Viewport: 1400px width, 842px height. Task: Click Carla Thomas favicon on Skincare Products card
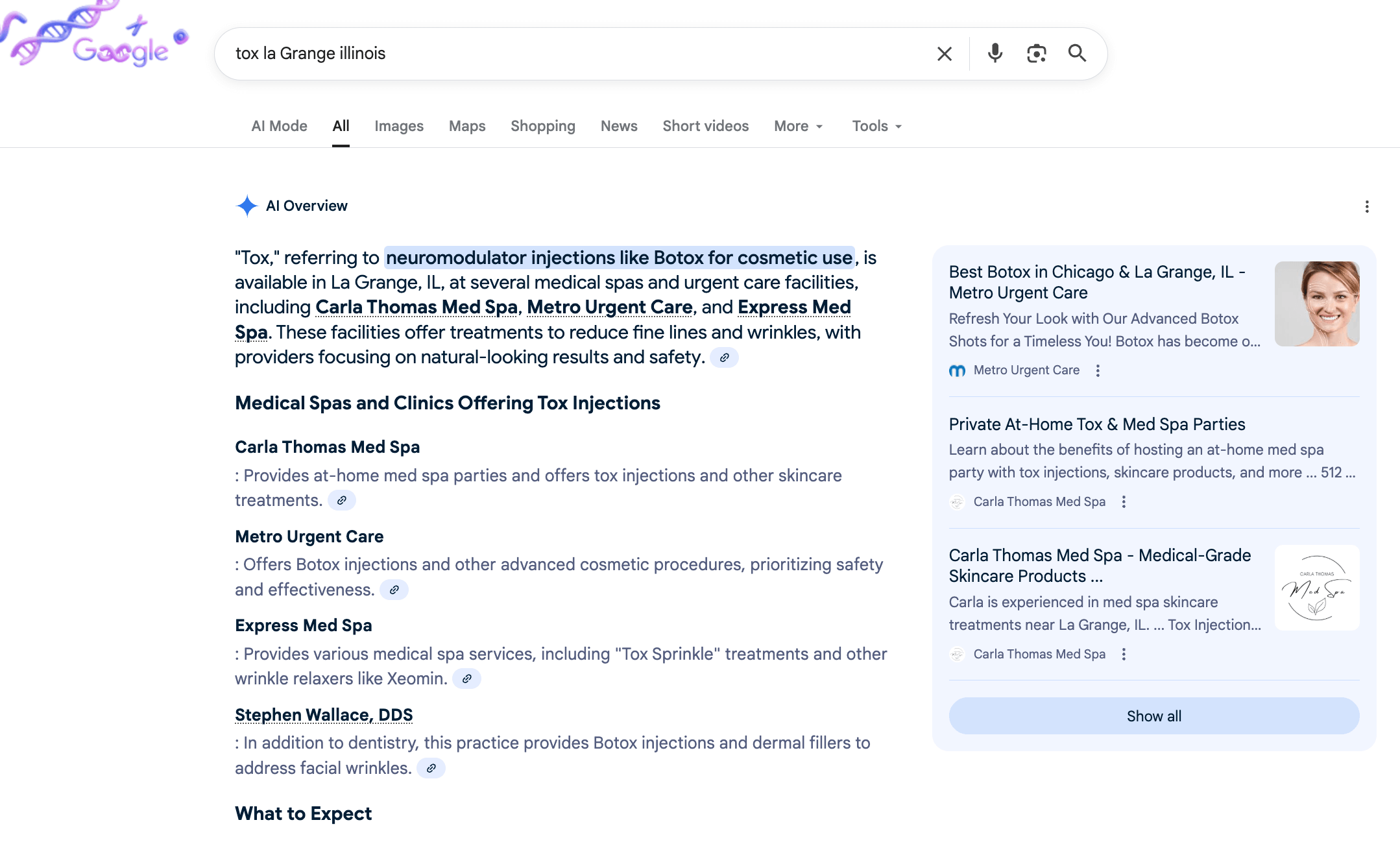(x=957, y=655)
